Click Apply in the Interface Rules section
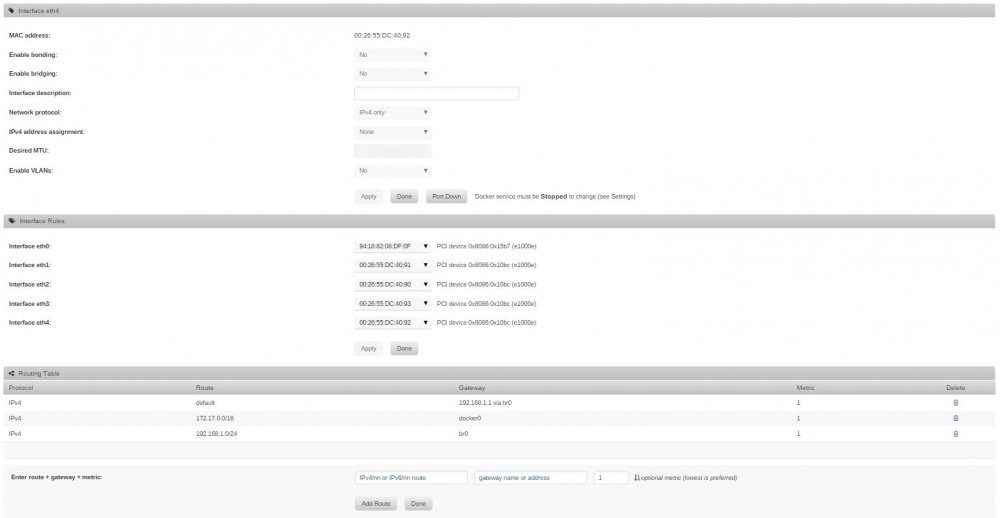 coord(369,349)
